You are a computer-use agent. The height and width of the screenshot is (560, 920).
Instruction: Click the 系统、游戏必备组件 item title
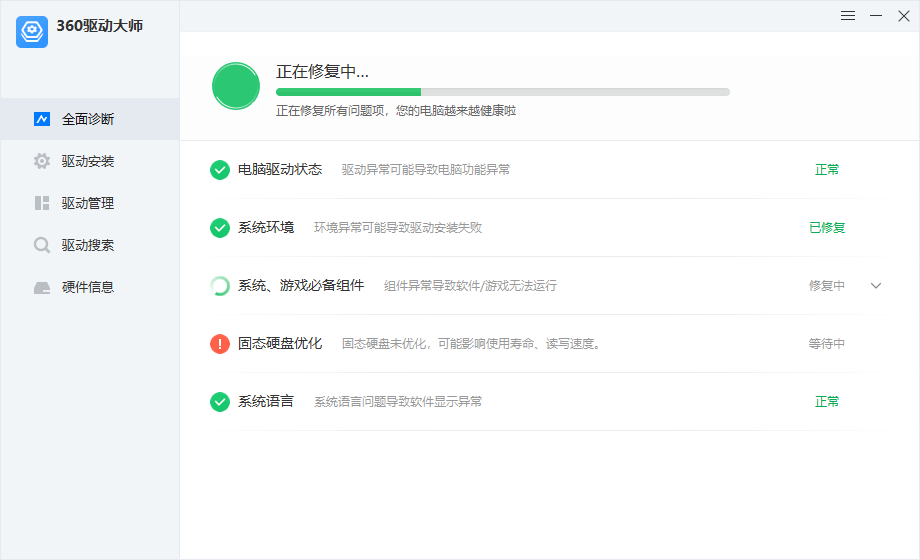301,285
